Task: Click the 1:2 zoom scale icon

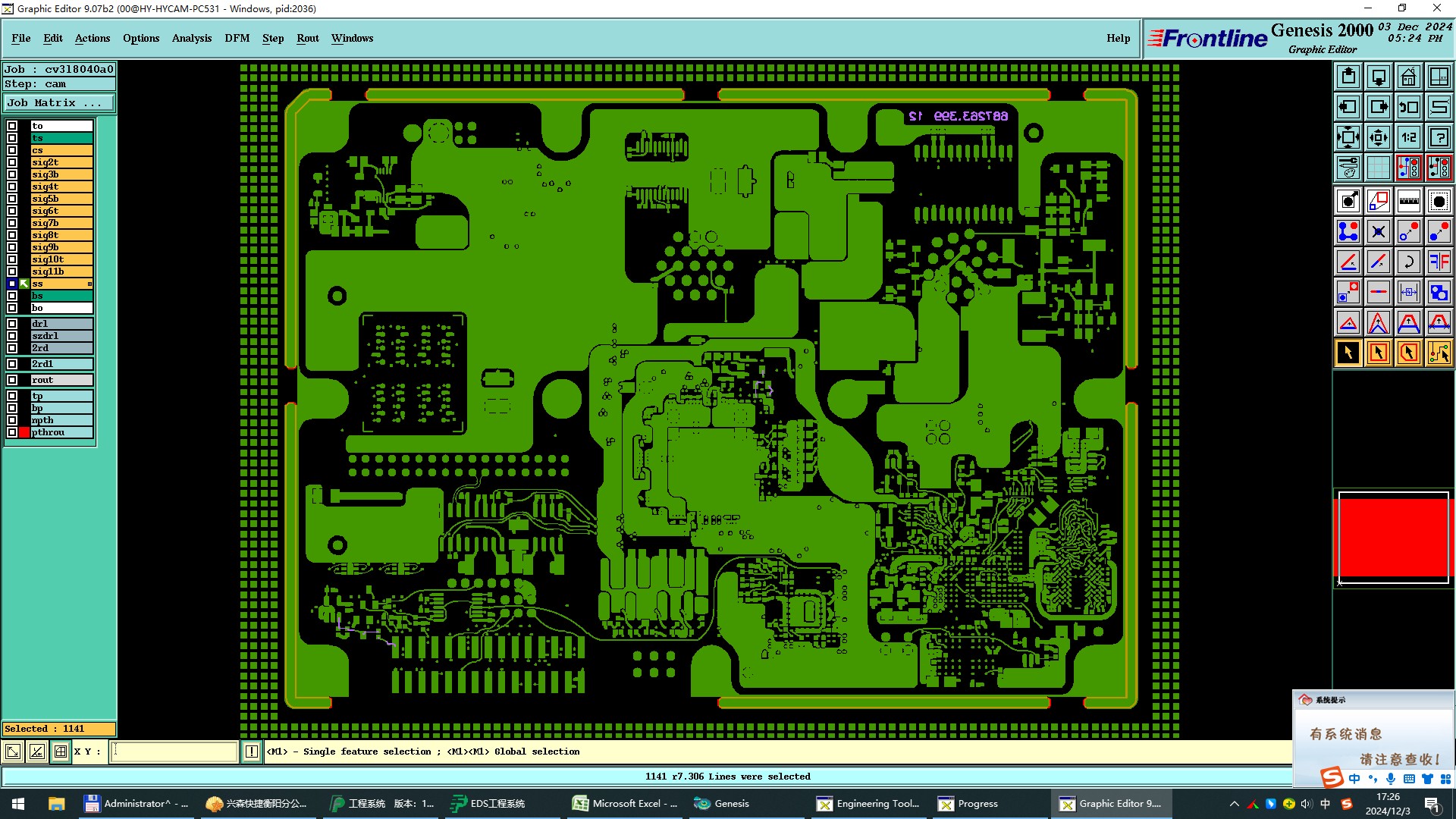Action: click(x=1408, y=137)
